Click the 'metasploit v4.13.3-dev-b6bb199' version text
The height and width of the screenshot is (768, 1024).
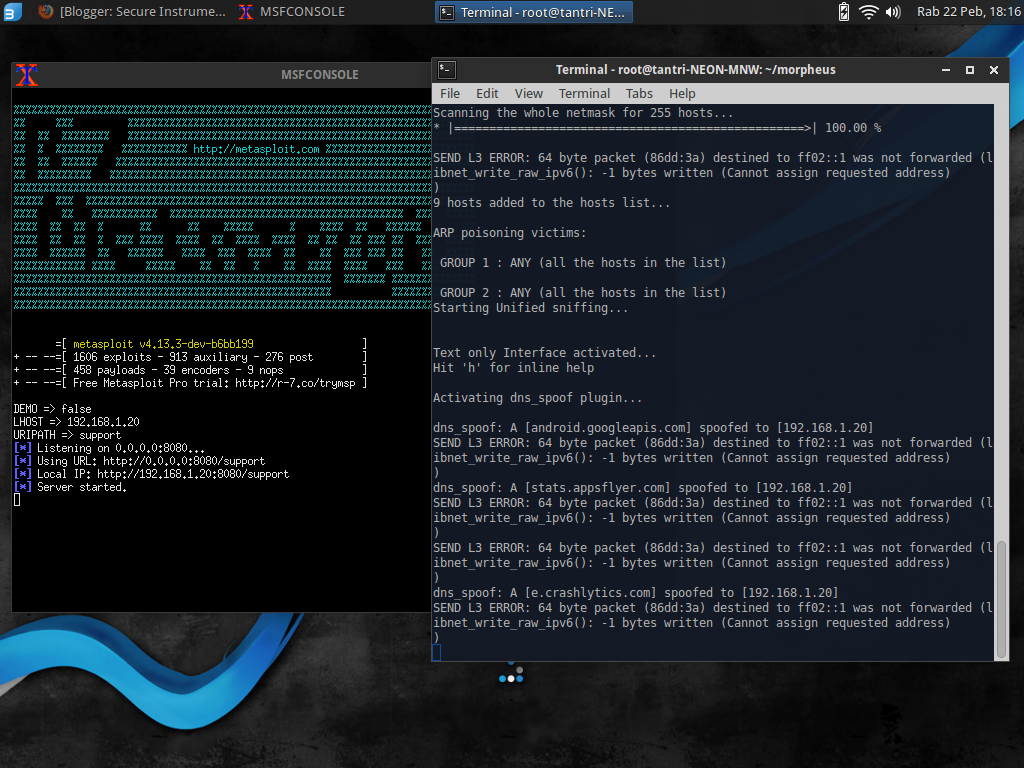pyautogui.click(x=163, y=344)
